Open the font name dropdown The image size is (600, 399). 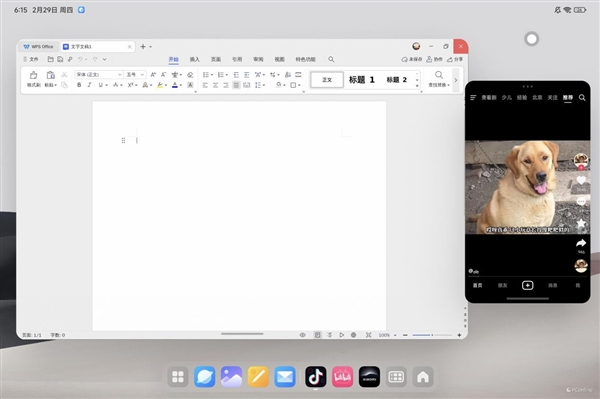(x=99, y=75)
